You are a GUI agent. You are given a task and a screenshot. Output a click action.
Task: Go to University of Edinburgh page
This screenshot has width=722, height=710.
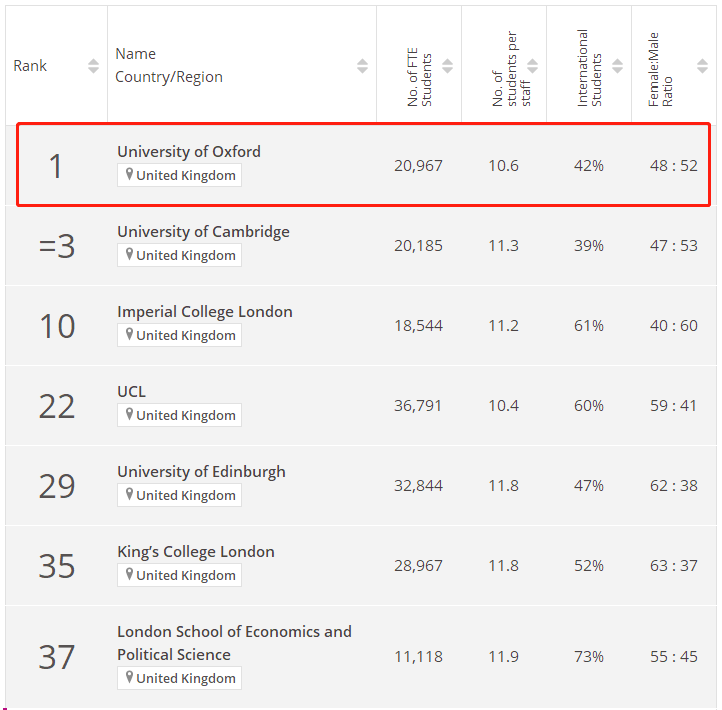tap(201, 472)
